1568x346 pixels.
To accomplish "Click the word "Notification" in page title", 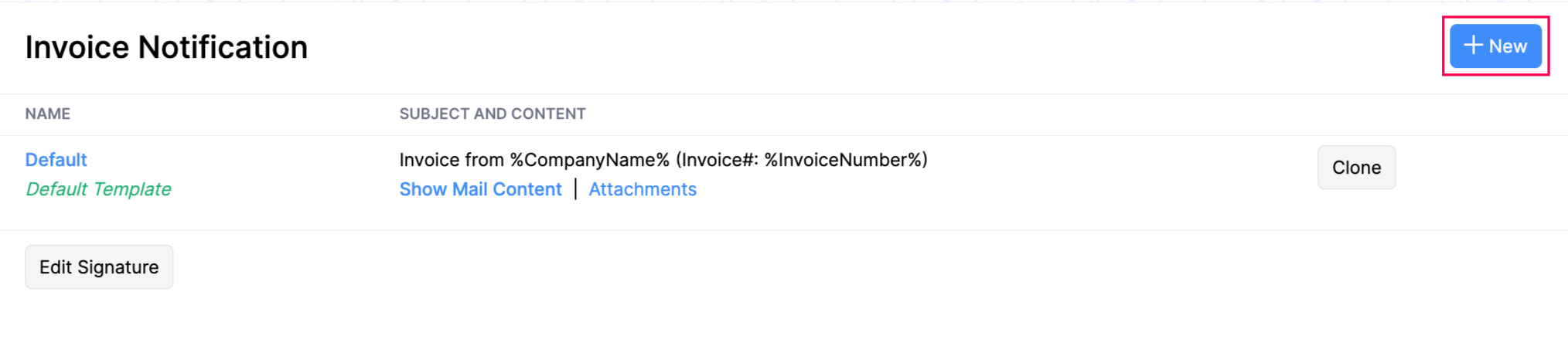I will (223, 47).
